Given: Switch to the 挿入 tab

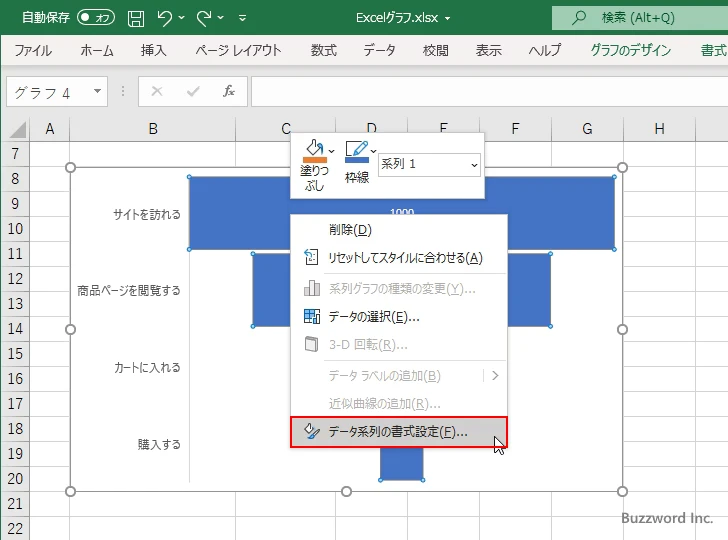Looking at the screenshot, I should [x=154, y=50].
